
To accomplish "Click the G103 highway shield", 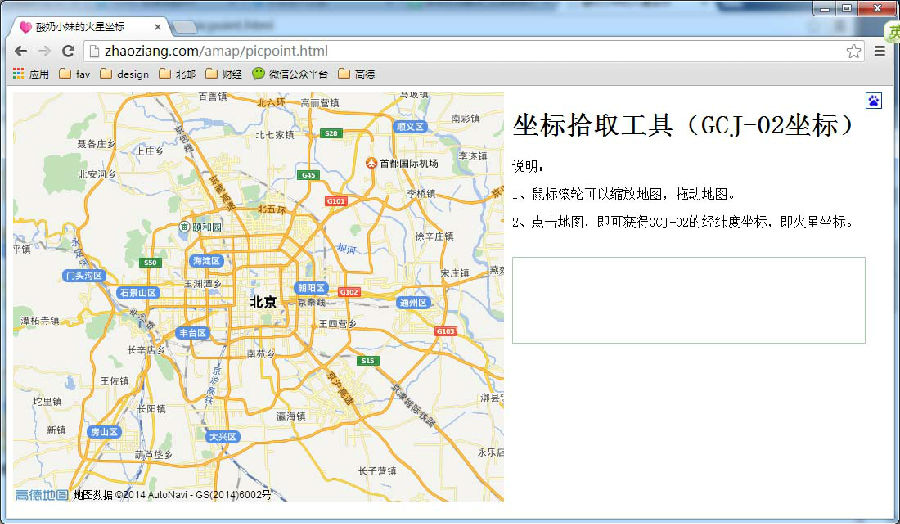I will pos(445,331).
